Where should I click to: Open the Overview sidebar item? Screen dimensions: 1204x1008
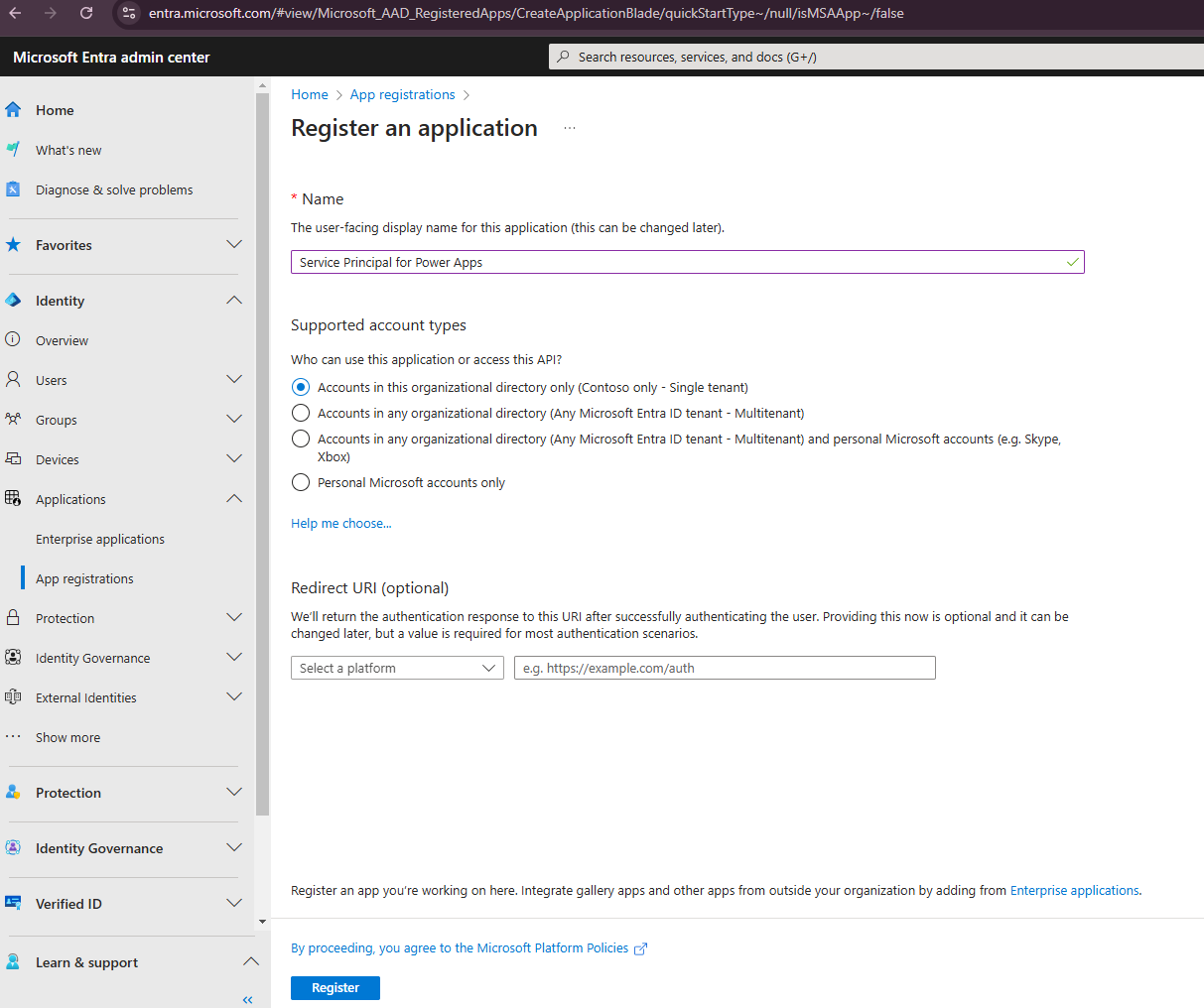(62, 340)
